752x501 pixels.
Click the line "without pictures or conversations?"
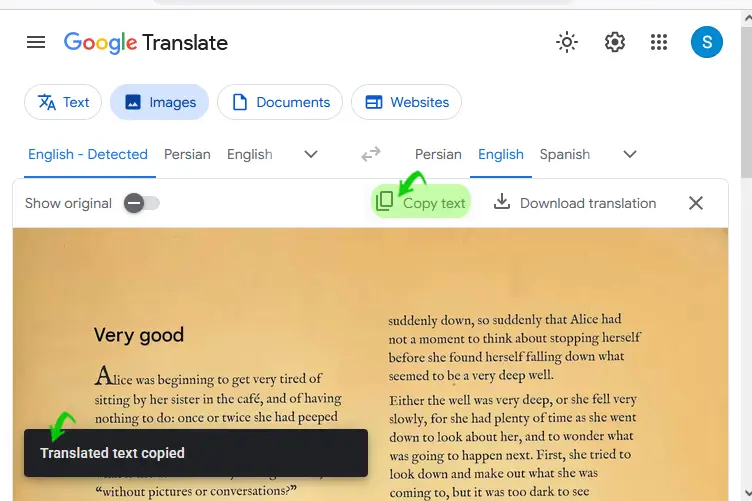[196, 491]
